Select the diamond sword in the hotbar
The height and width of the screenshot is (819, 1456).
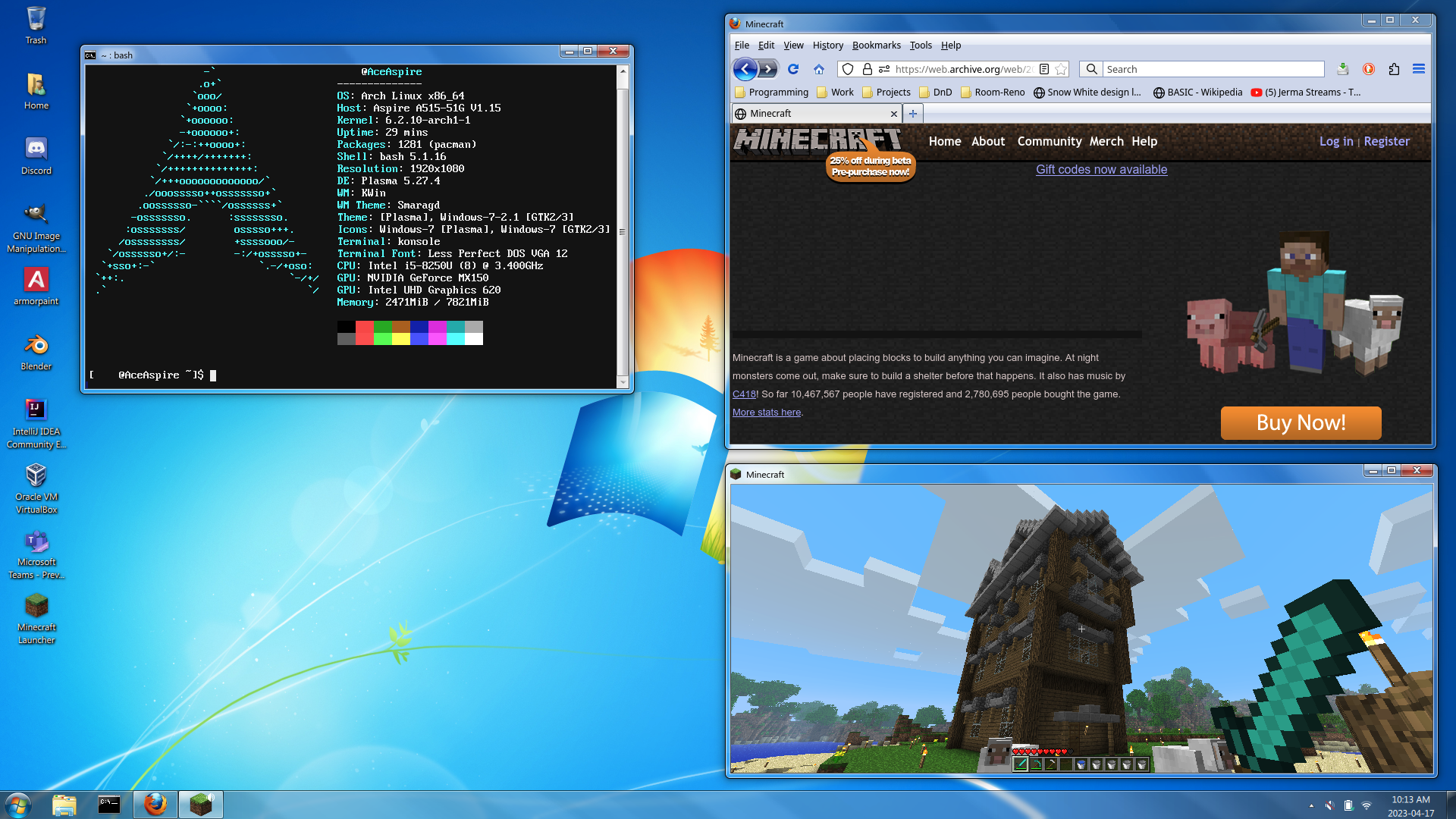1021,764
